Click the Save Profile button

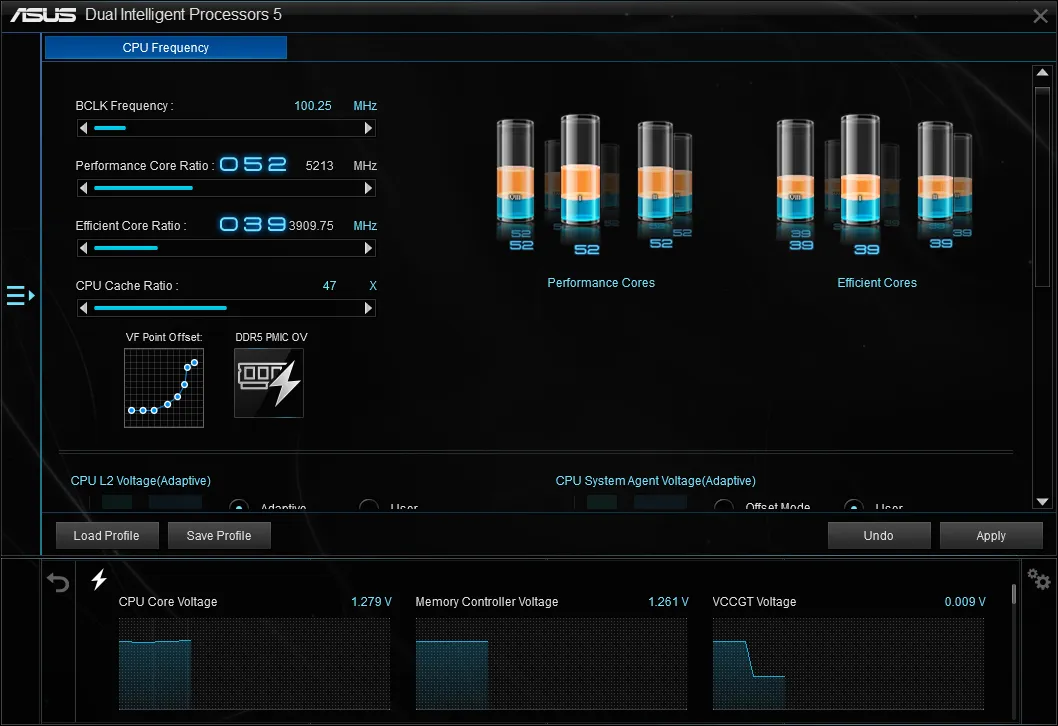(x=219, y=536)
